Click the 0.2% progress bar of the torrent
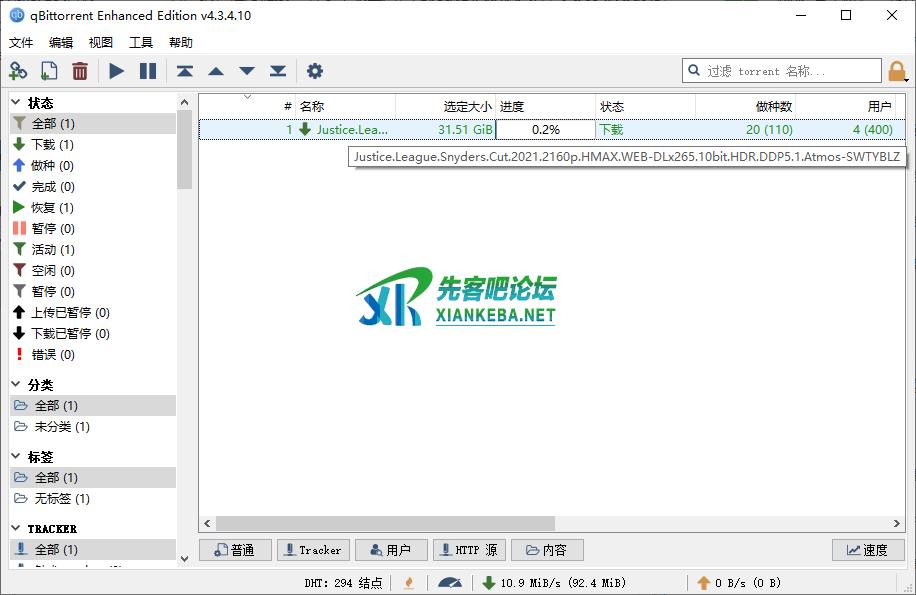Screen dimensions: 916x595 (x=545, y=130)
